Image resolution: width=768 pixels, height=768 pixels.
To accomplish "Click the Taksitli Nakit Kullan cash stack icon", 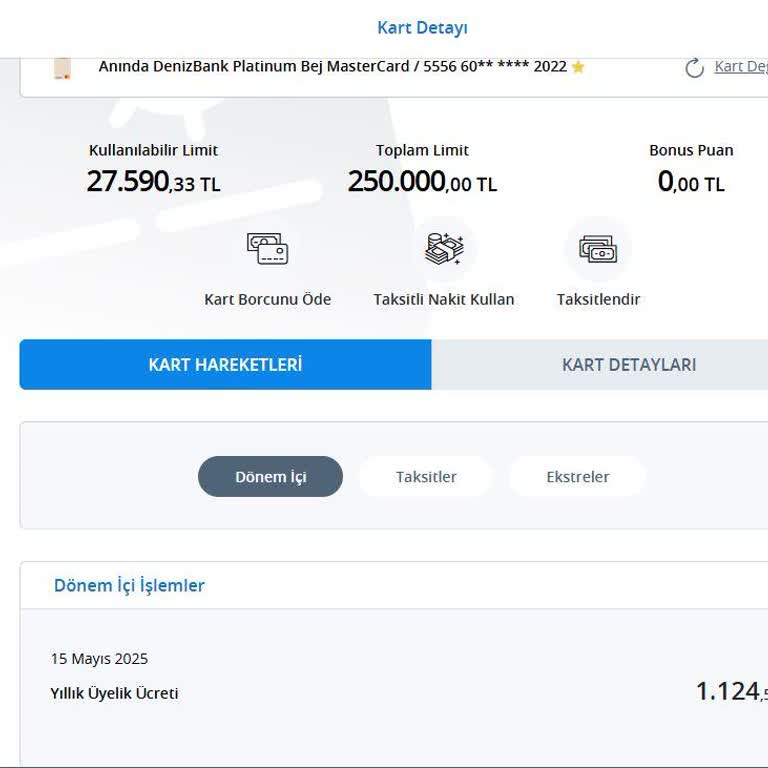I will pos(444,249).
